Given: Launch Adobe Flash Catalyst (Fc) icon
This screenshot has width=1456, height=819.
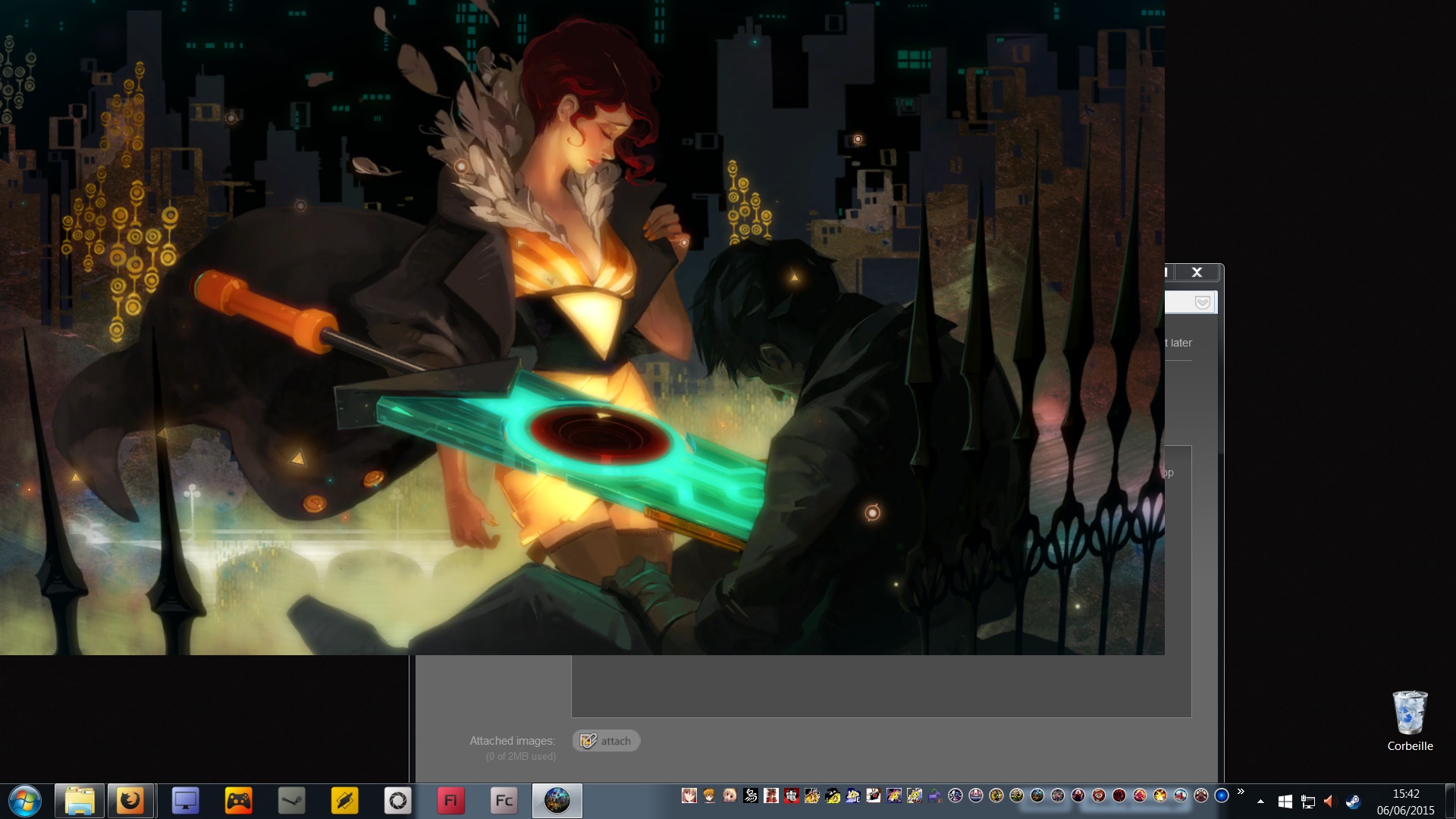Looking at the screenshot, I should click(x=504, y=801).
